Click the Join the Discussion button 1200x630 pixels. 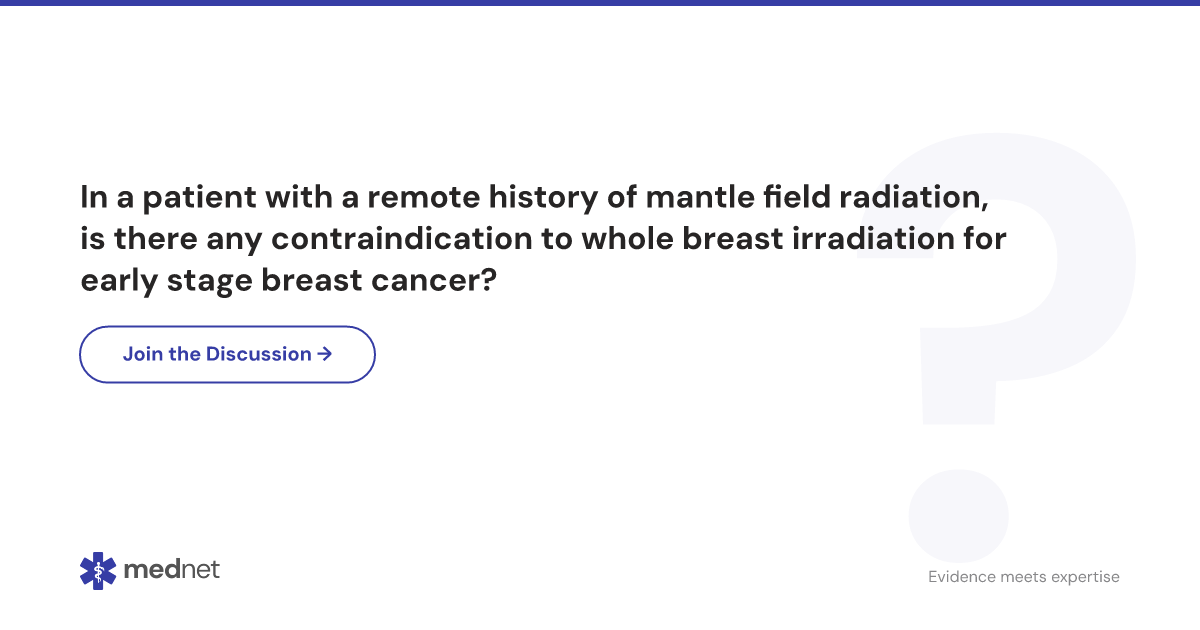coord(227,354)
